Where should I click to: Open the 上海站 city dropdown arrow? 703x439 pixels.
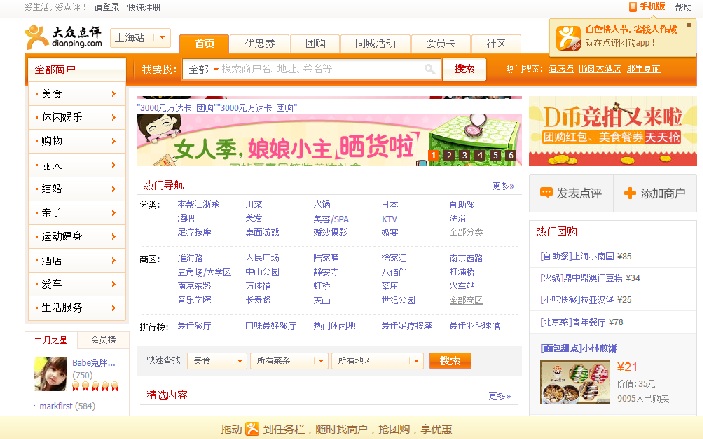(162, 38)
